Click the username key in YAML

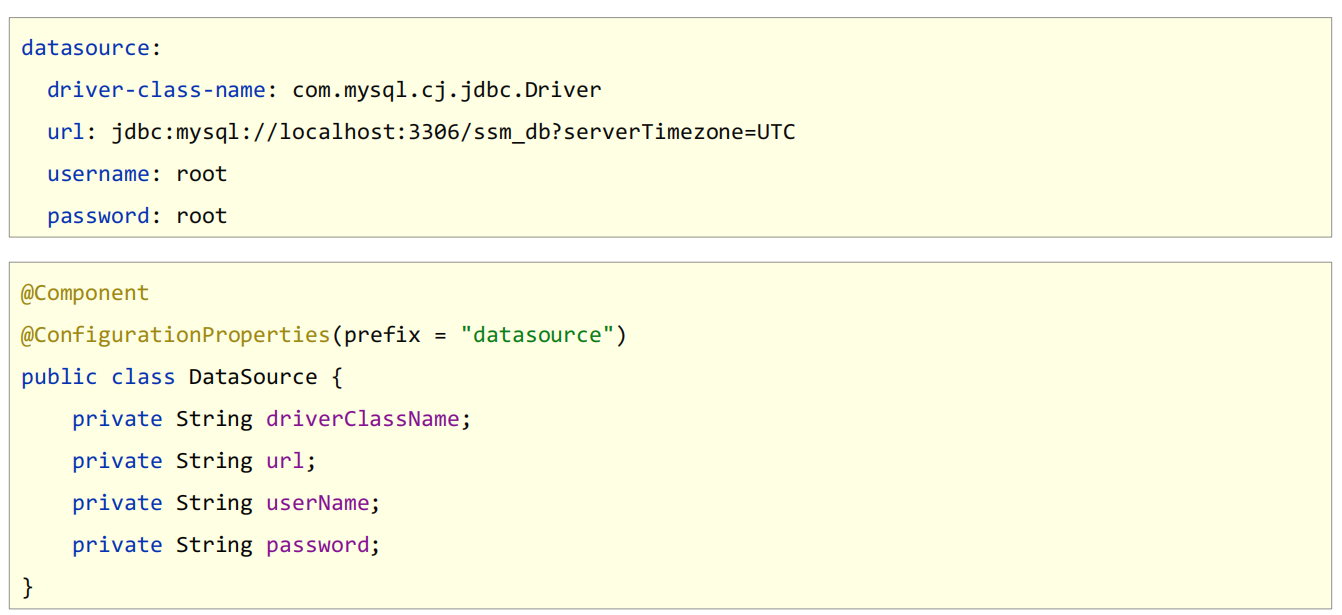click(98, 174)
